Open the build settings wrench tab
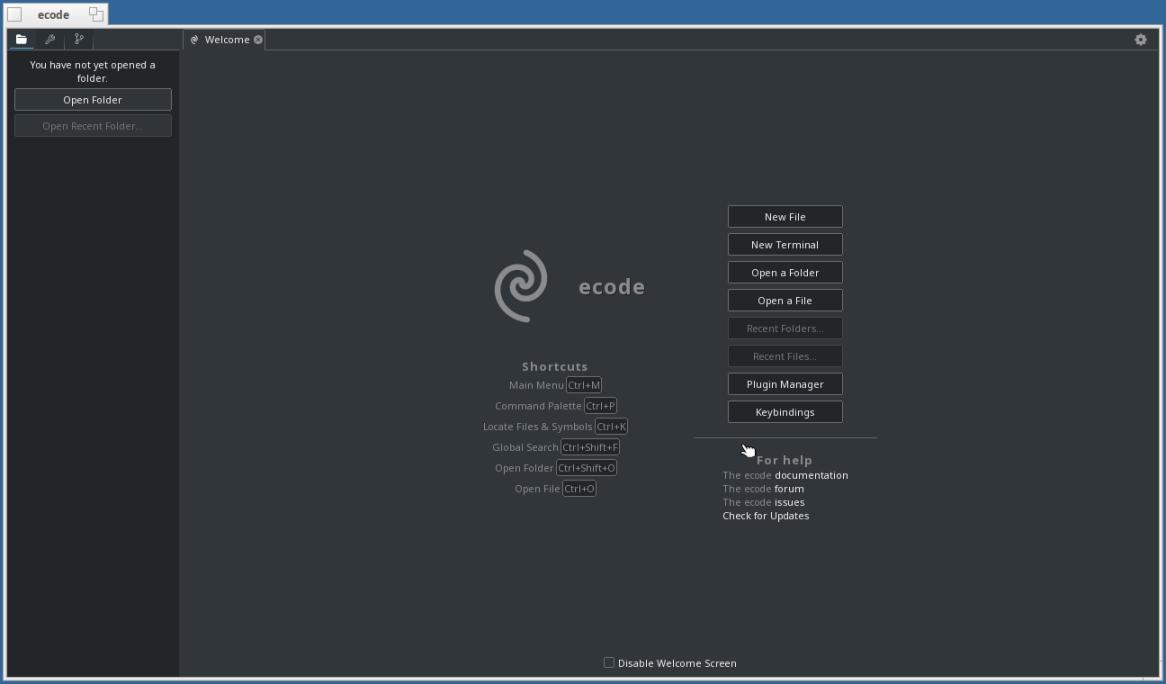The image size is (1166, 684). tap(50, 39)
